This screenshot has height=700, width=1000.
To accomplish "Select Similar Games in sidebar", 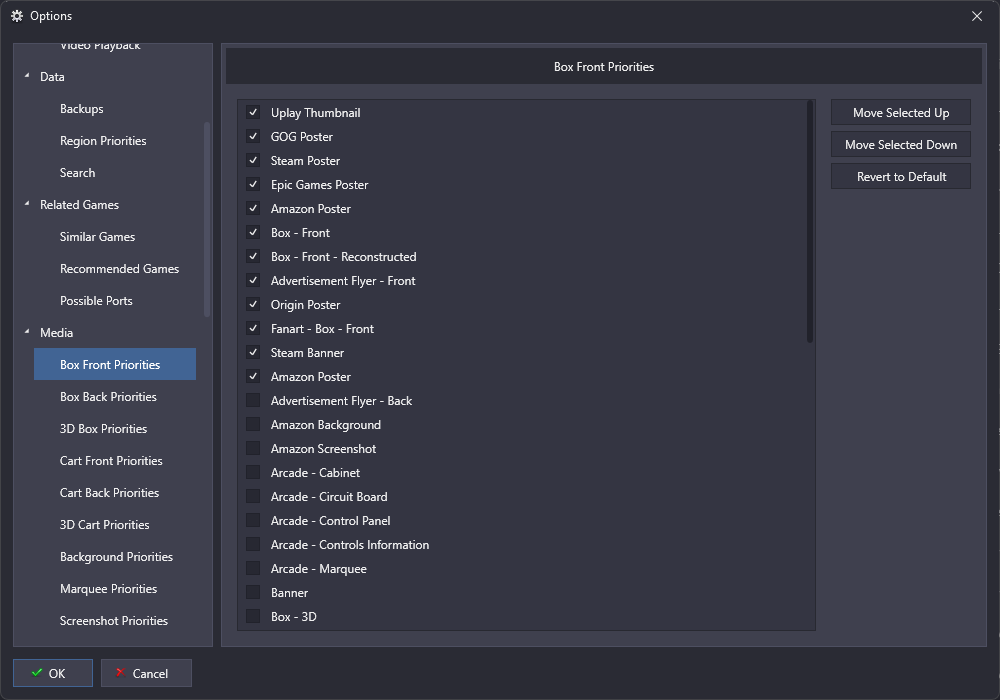I will pos(97,237).
